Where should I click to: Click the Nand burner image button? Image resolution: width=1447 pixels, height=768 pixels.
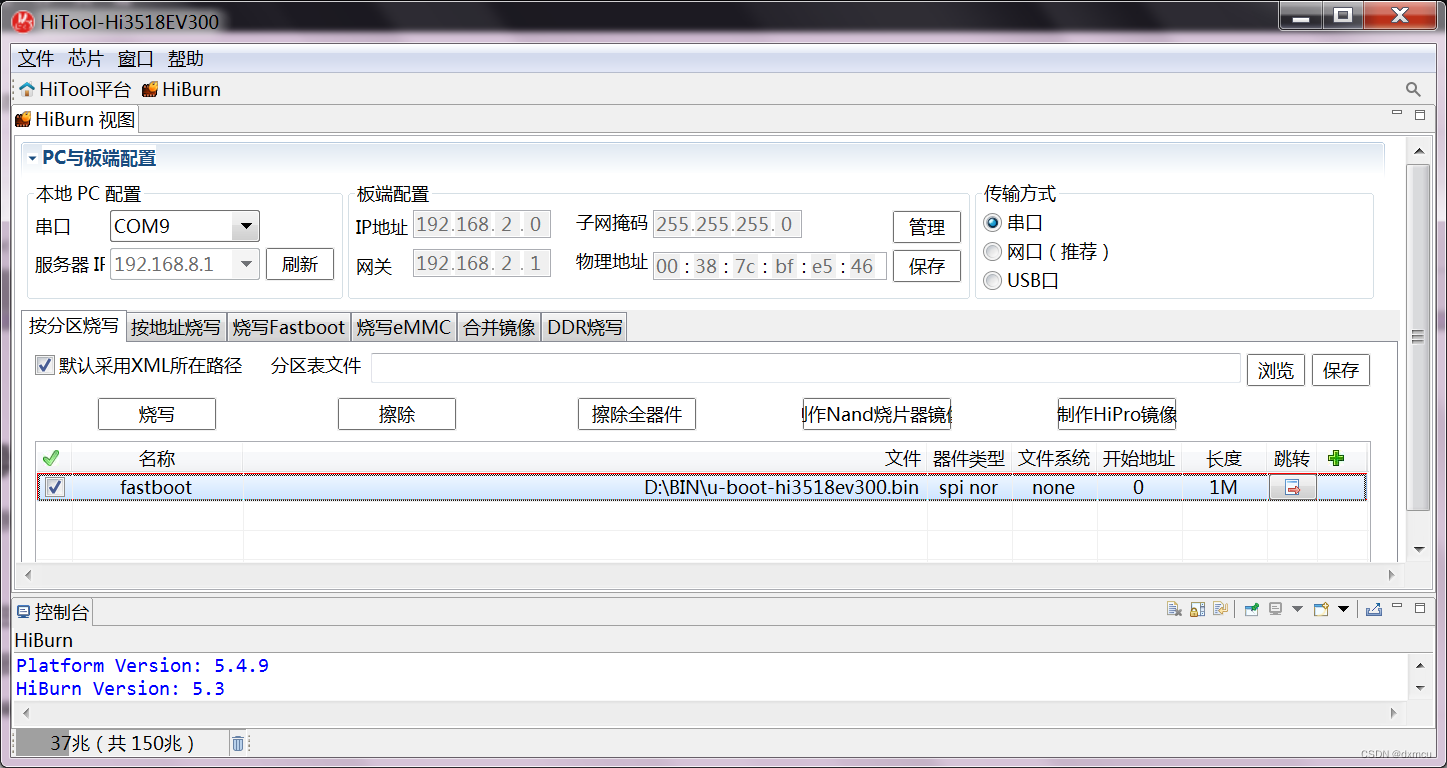tap(877, 414)
